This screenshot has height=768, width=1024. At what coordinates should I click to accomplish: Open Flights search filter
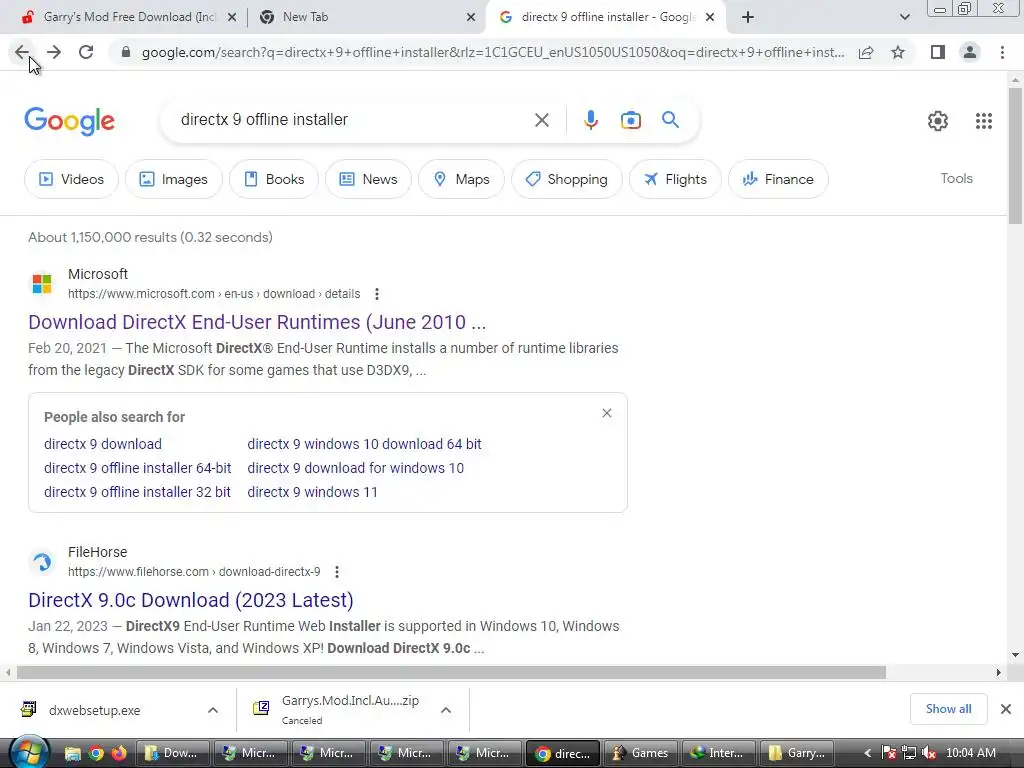675,179
